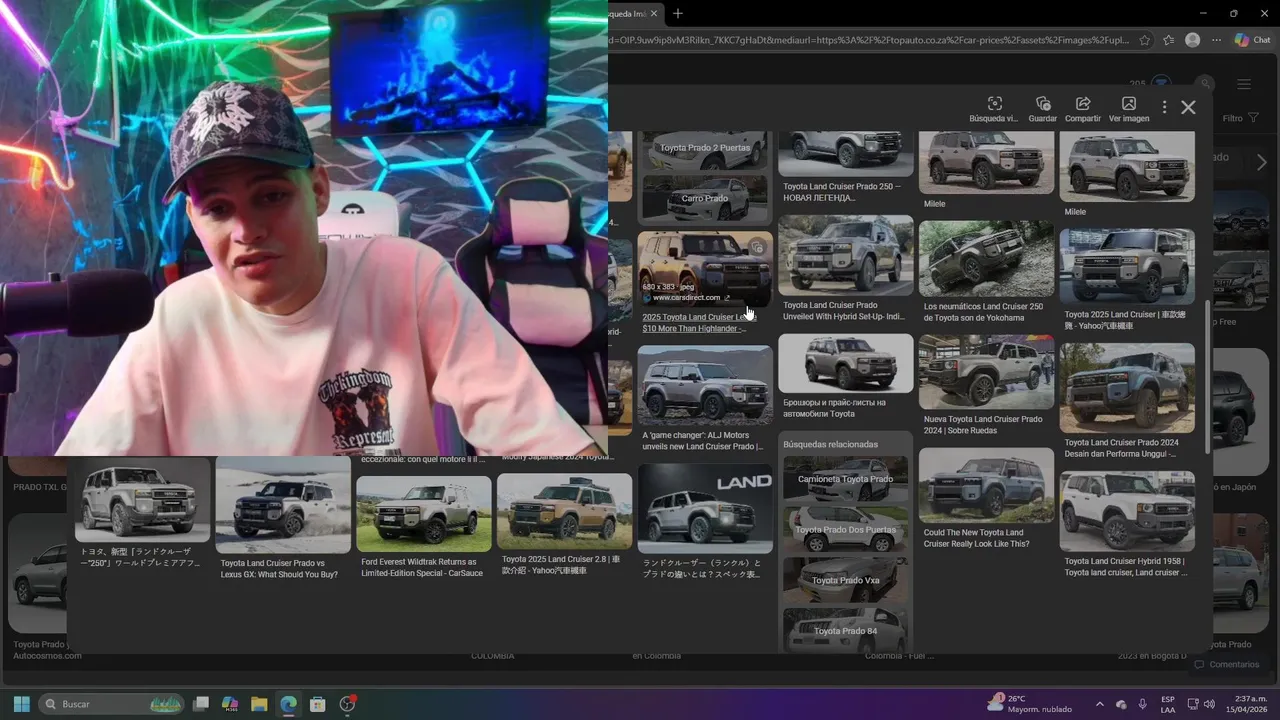Open the Toyota Land Cruiser Prado 250 НОВАЯ ЛЕГЕНДА result
Viewport: 1280px width, 720px height.
click(x=845, y=192)
